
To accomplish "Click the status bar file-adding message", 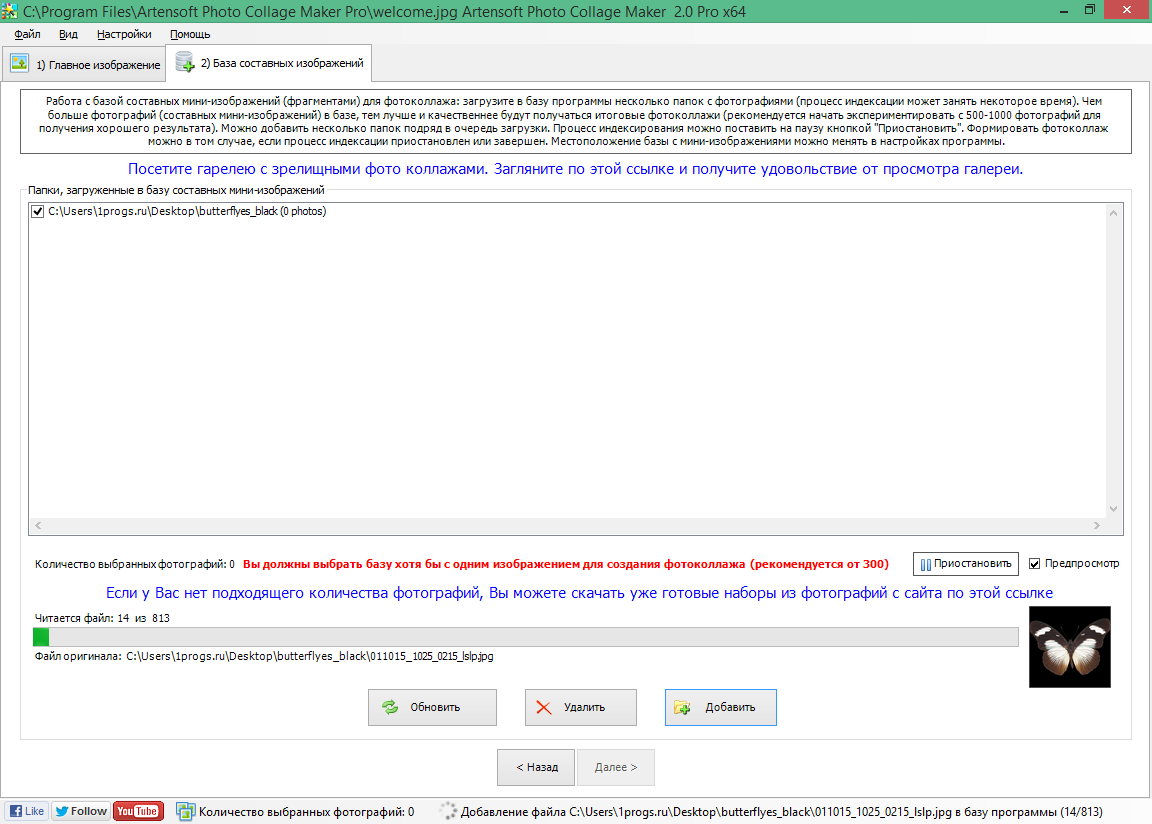I will 782,812.
